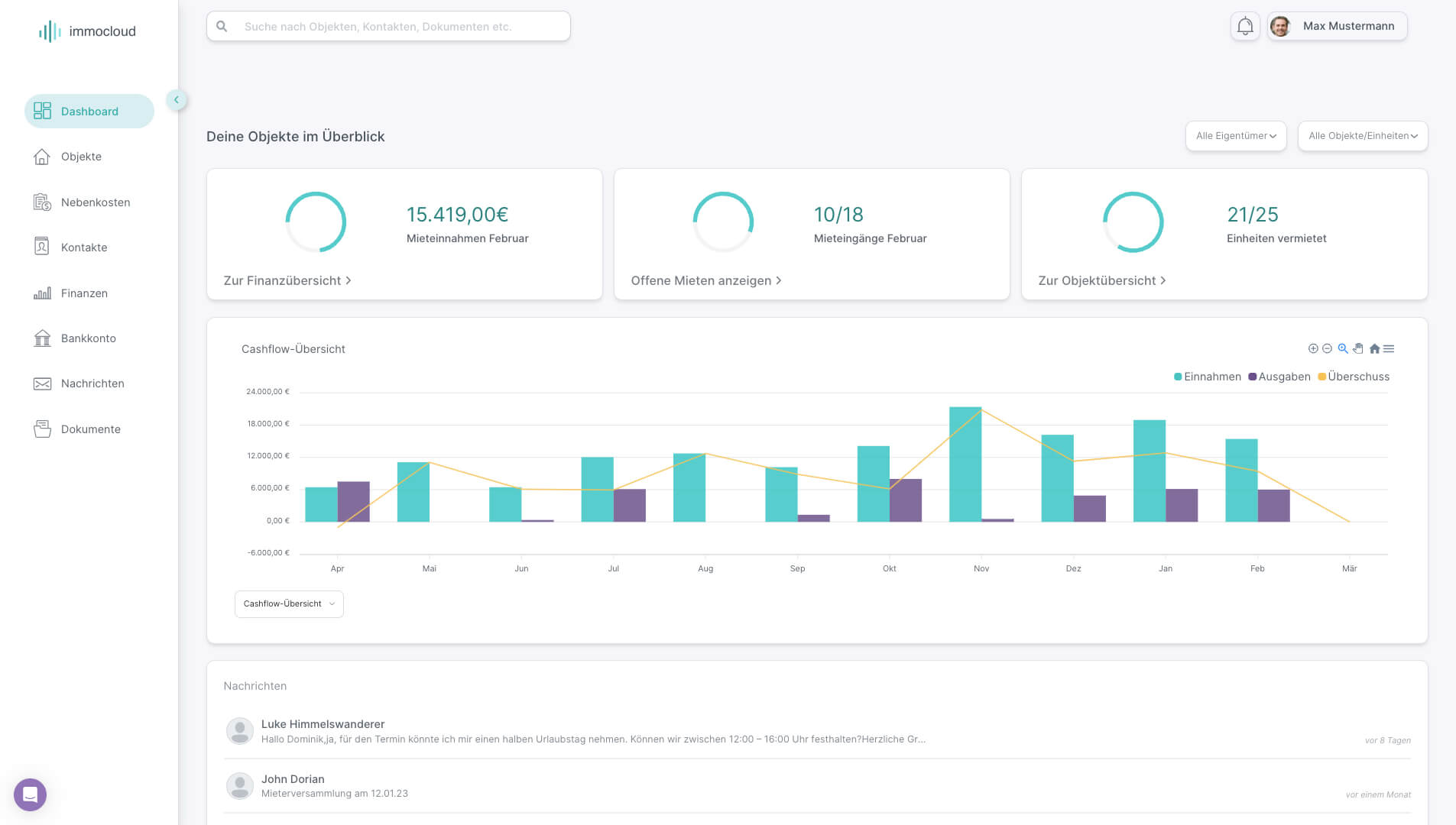Screen dimensions: 1456x825
Task: Open the Bankkonto sidebar item
Action: (89, 338)
